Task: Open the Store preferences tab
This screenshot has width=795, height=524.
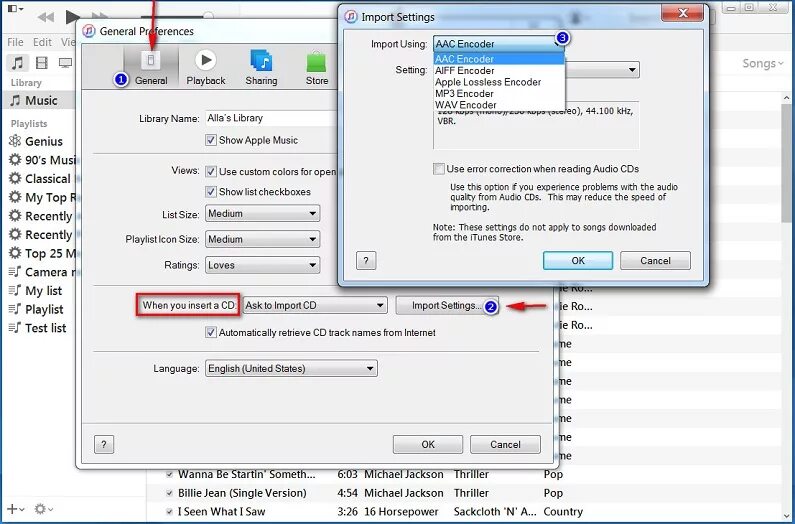Action: pyautogui.click(x=316, y=68)
